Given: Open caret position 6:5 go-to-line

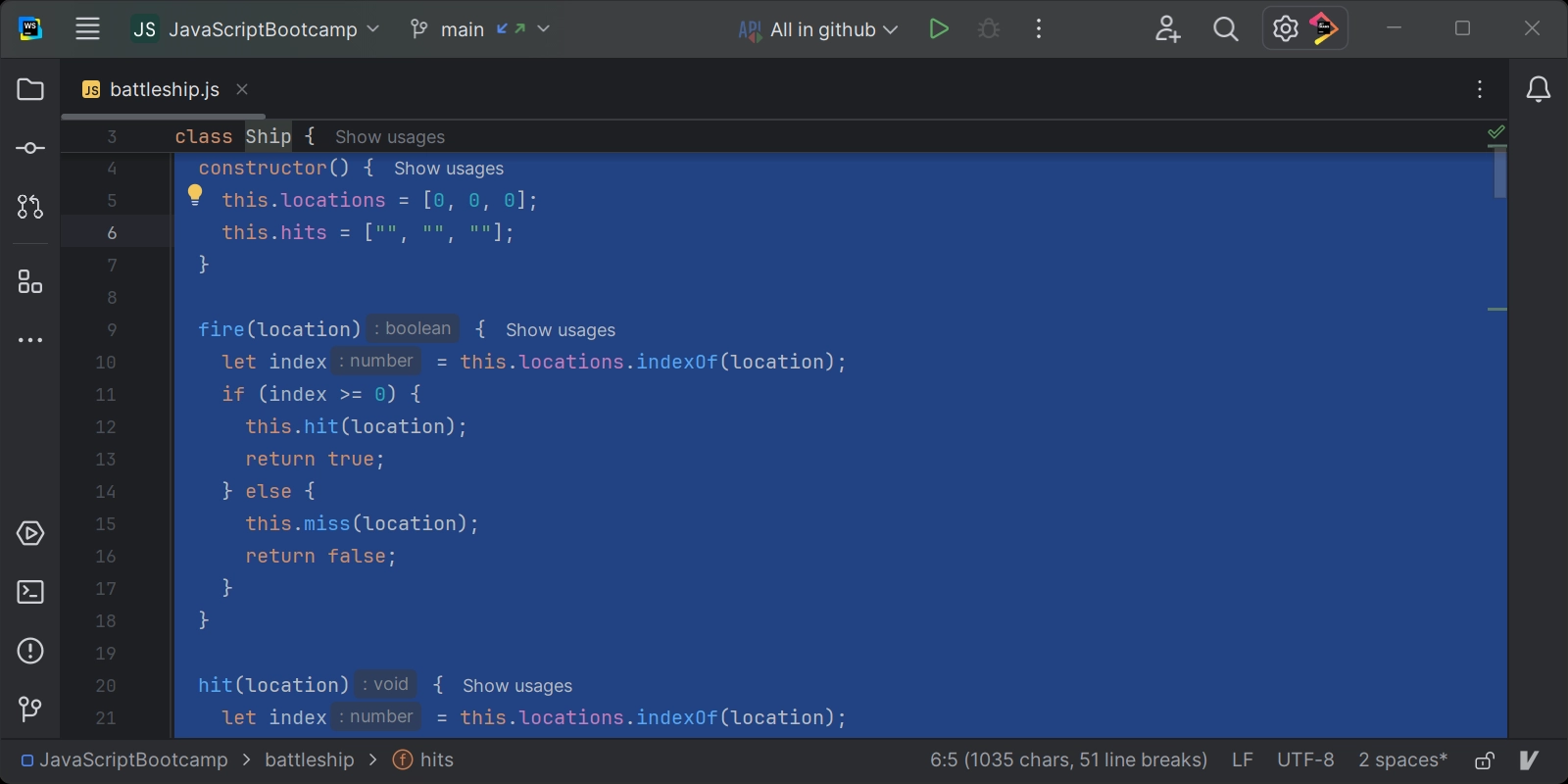Looking at the screenshot, I should point(1068,759).
